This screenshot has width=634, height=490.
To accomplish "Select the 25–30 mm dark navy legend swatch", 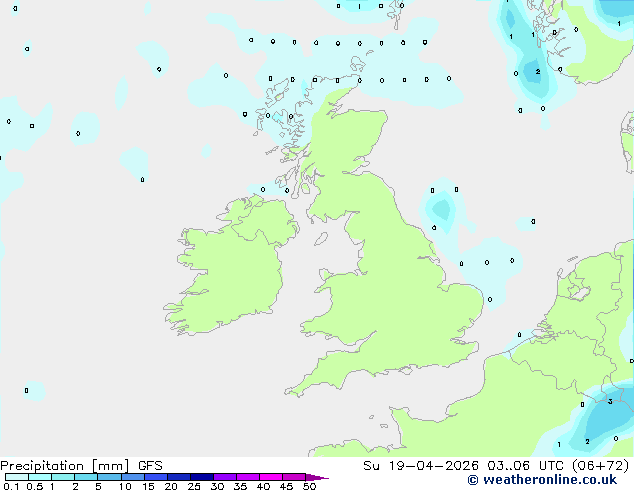I will click(202, 477).
